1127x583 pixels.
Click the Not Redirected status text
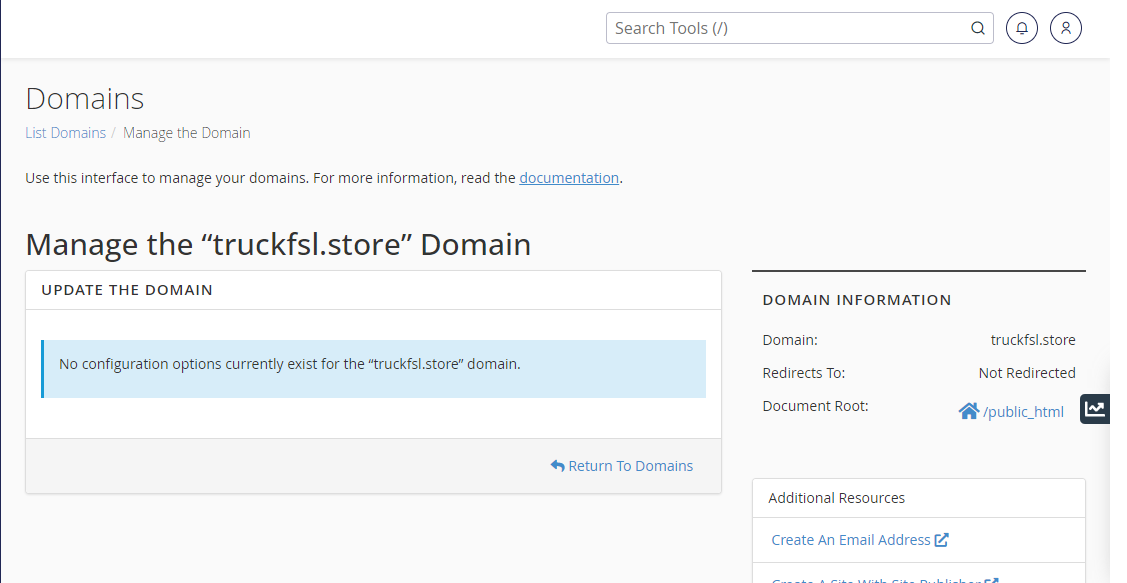click(x=1027, y=373)
